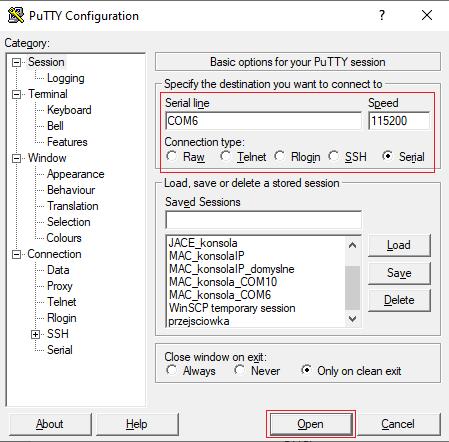Open the Session category
The image size is (449, 442).
[x=46, y=62]
